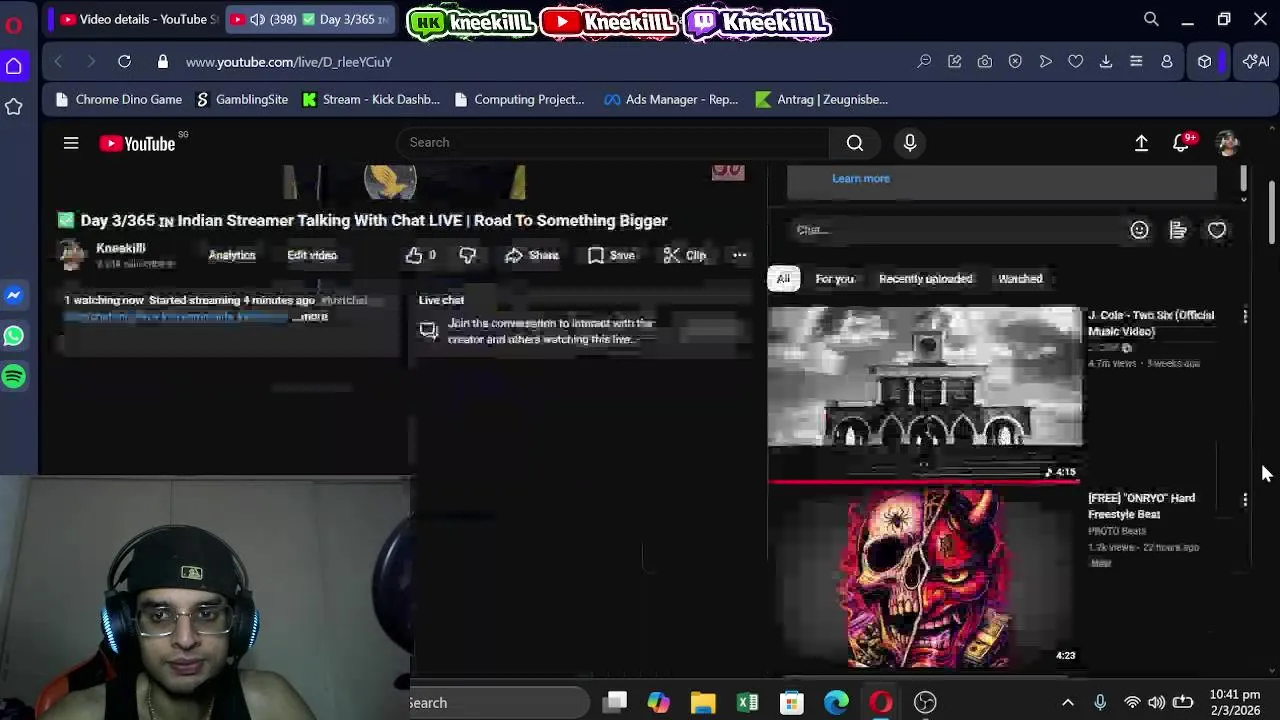Select the All filter chip
1280x720 pixels.
tap(783, 279)
